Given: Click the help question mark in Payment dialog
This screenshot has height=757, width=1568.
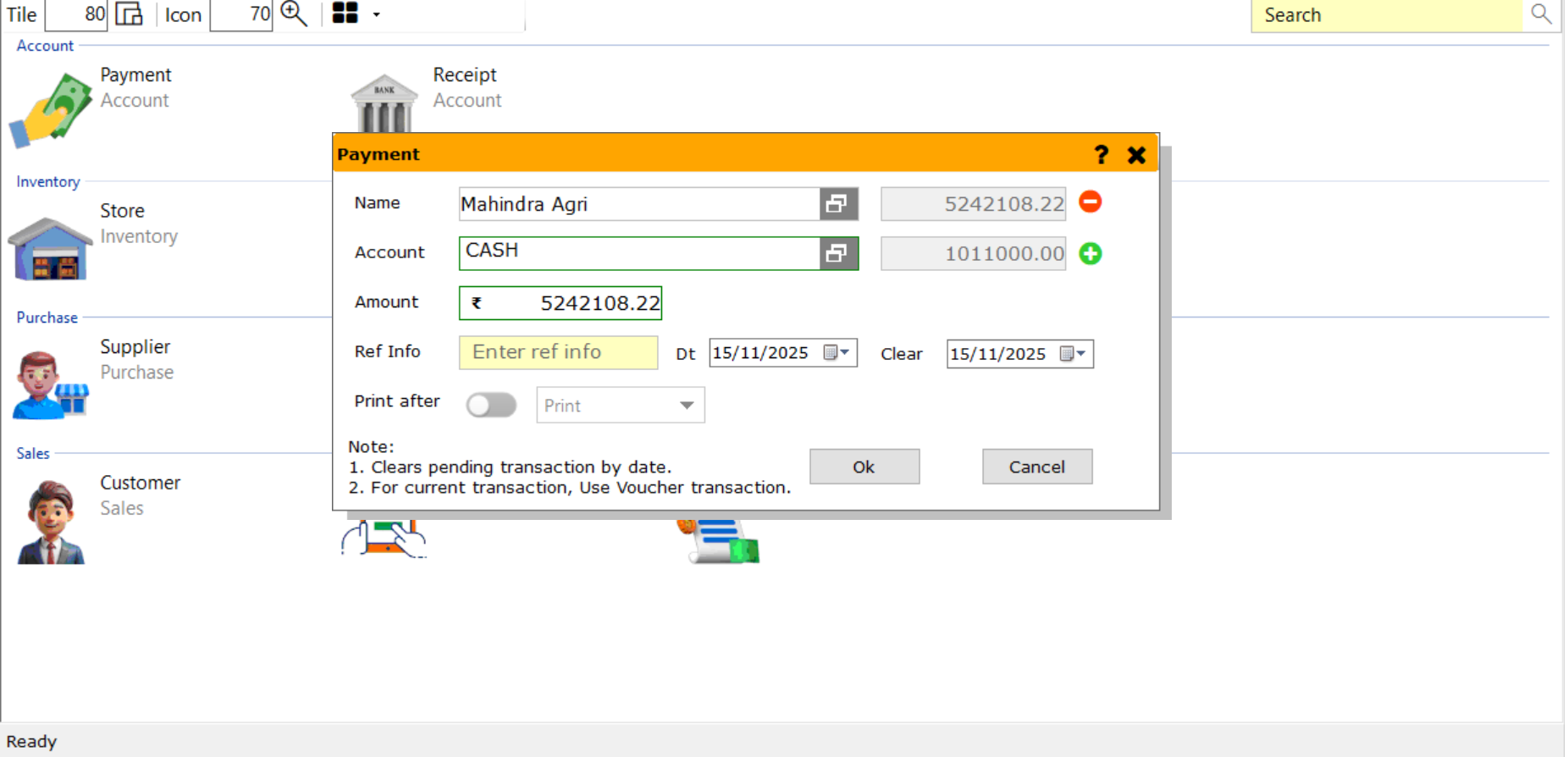Looking at the screenshot, I should coord(1101,155).
